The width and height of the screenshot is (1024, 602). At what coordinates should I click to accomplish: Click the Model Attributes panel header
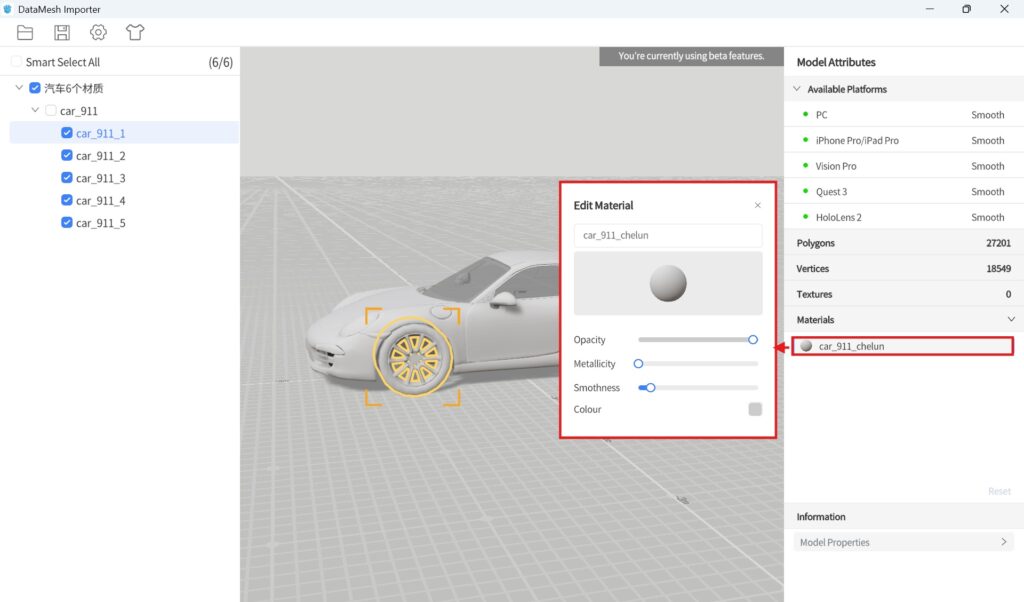pos(836,62)
